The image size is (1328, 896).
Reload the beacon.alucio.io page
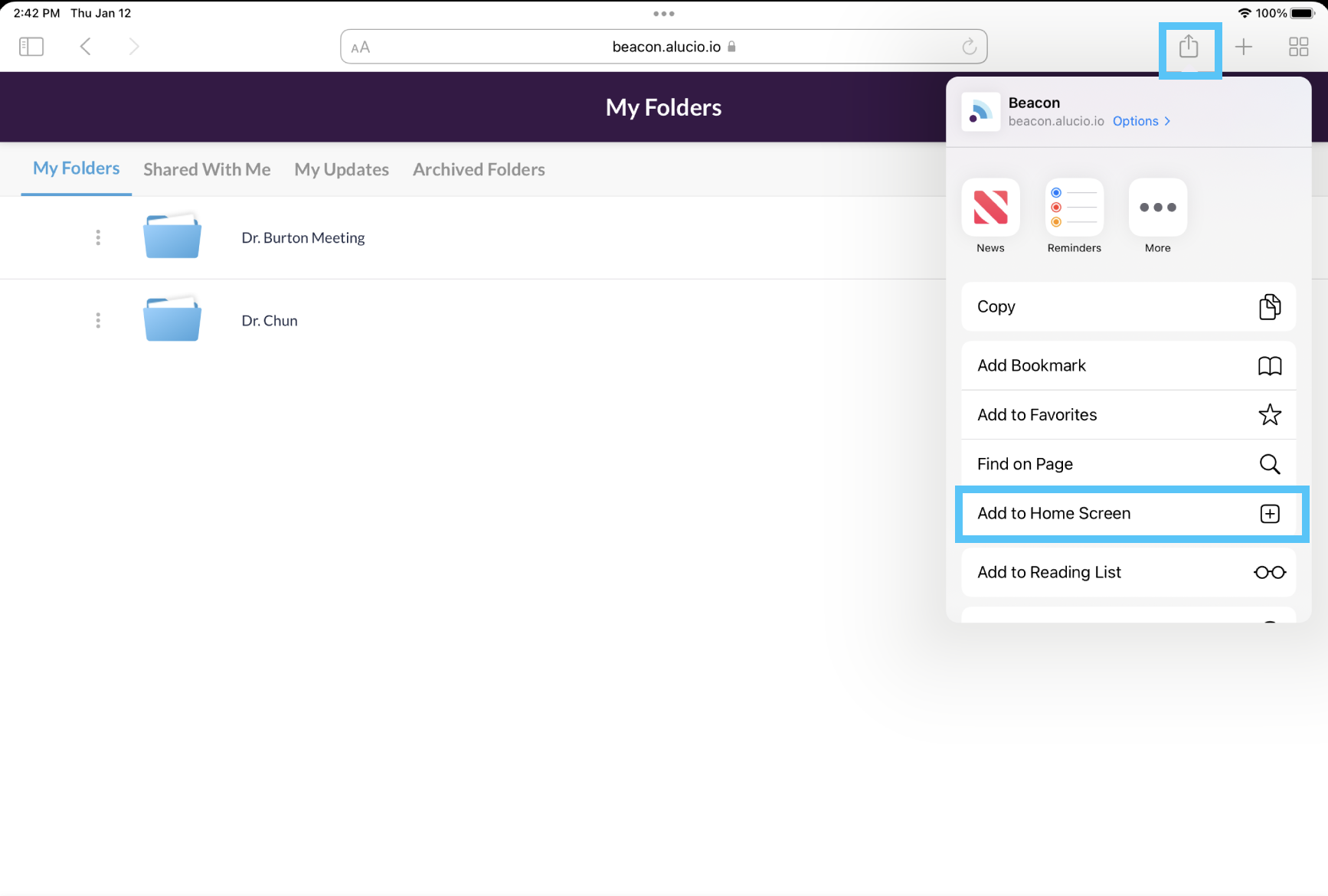pyautogui.click(x=969, y=47)
